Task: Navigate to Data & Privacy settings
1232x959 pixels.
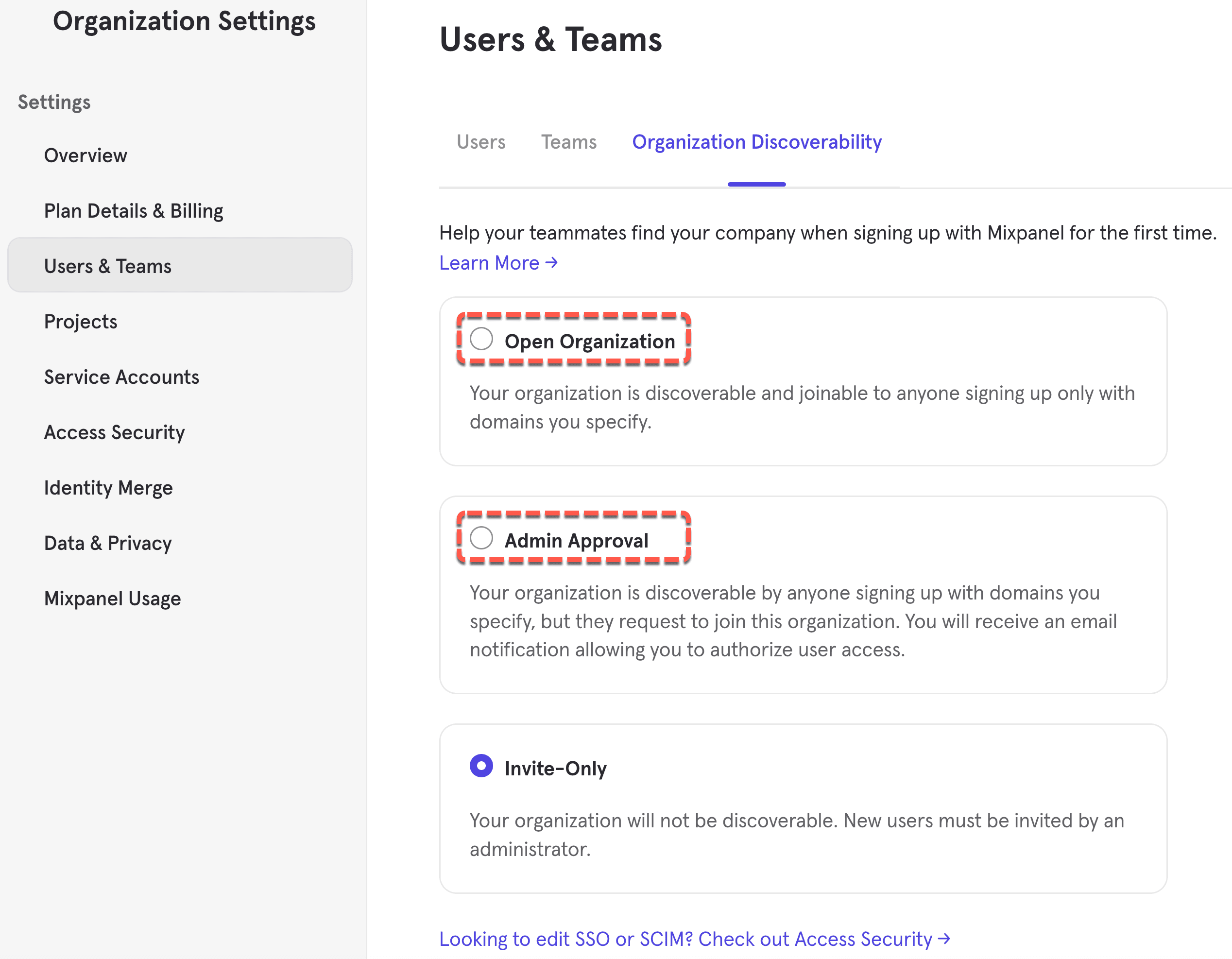Action: click(108, 543)
